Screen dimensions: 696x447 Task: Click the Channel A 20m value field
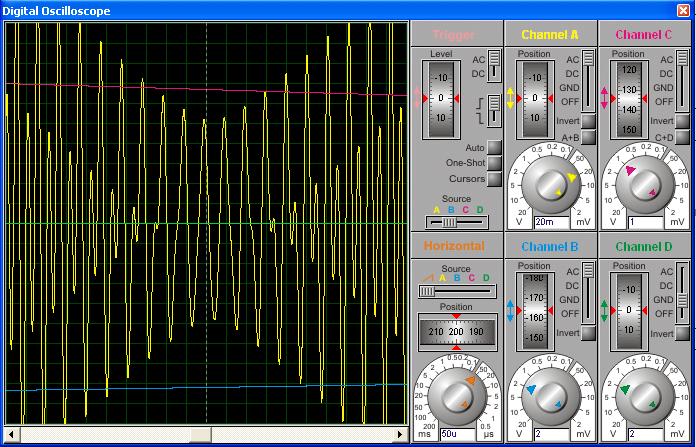pos(552,222)
